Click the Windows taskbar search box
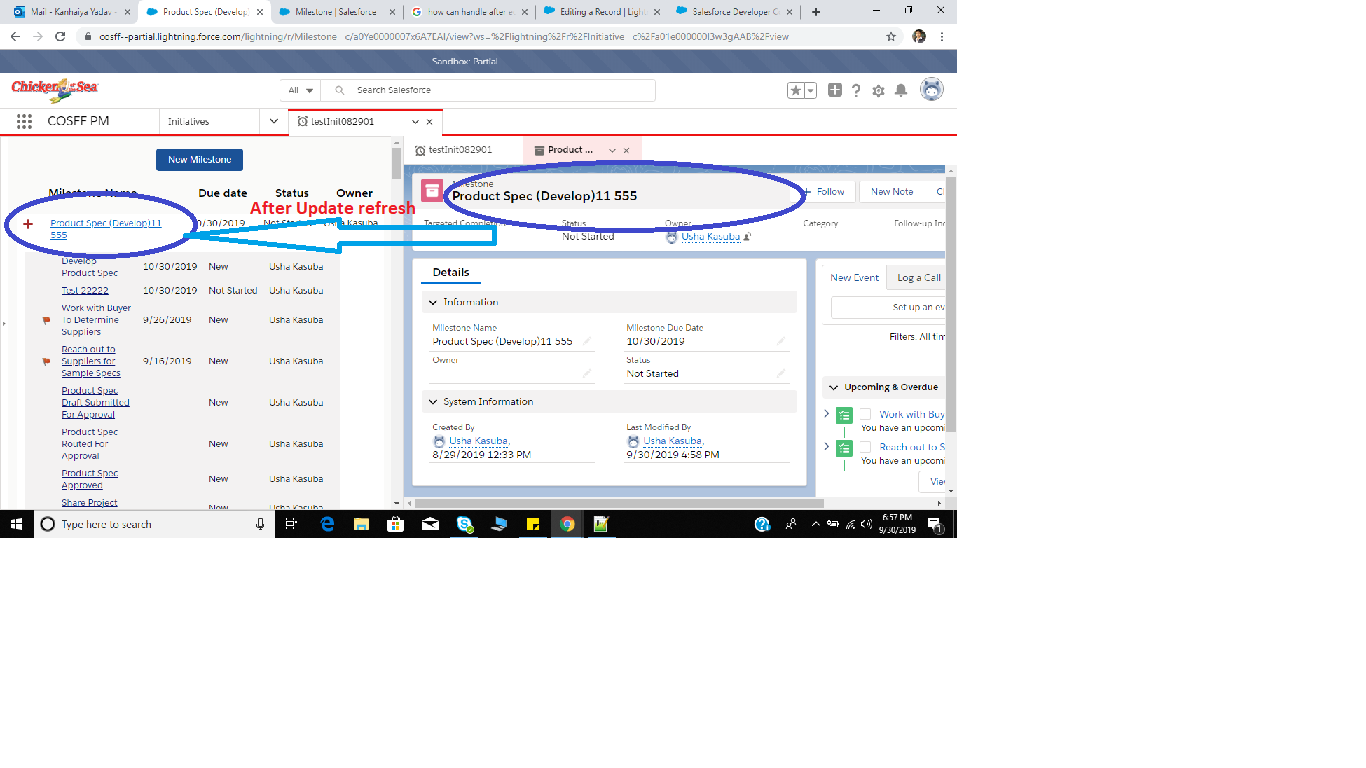 (154, 524)
